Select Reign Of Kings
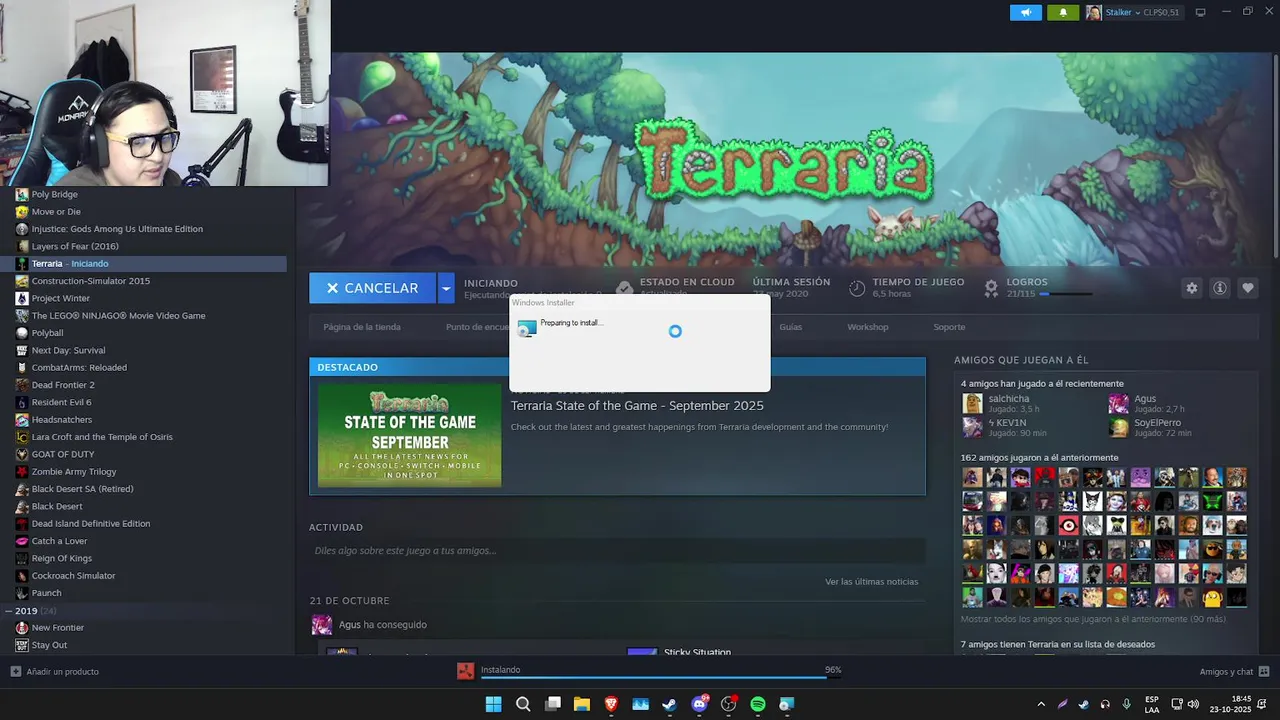The height and width of the screenshot is (720, 1280). click(x=61, y=558)
